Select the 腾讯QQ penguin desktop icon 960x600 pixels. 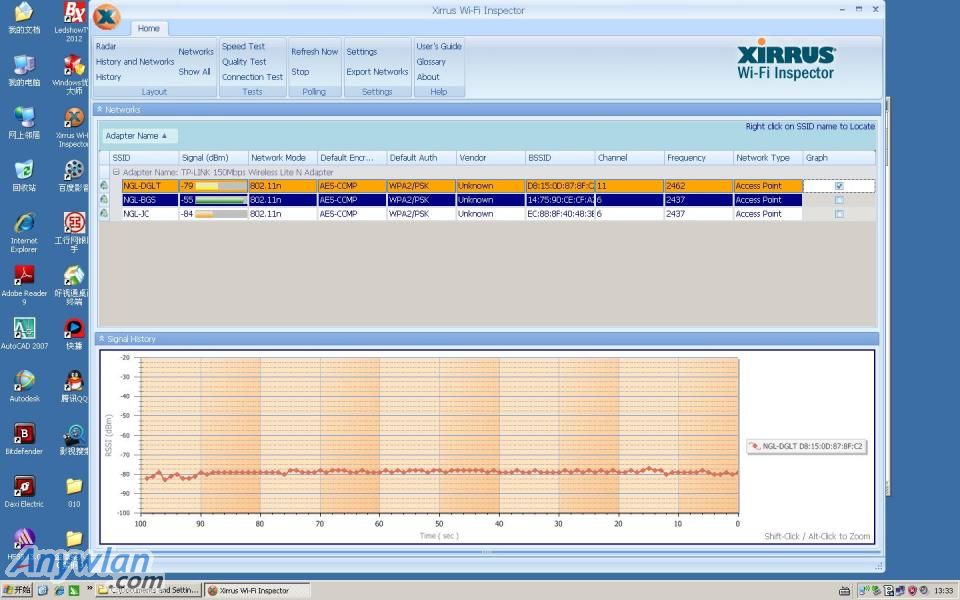tap(74, 386)
